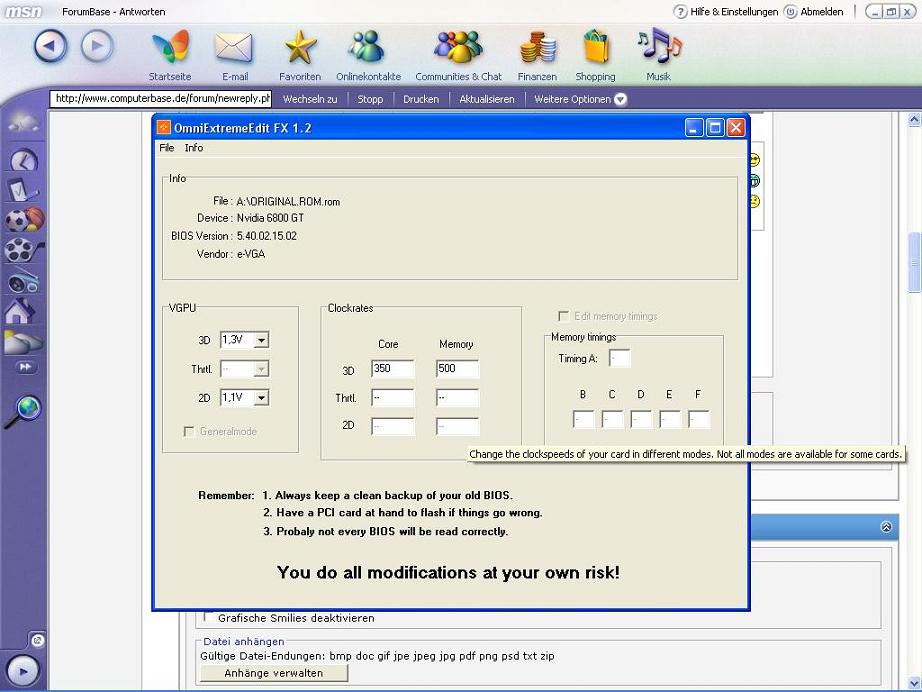Open the E-mail envelope icon

[x=234, y=48]
